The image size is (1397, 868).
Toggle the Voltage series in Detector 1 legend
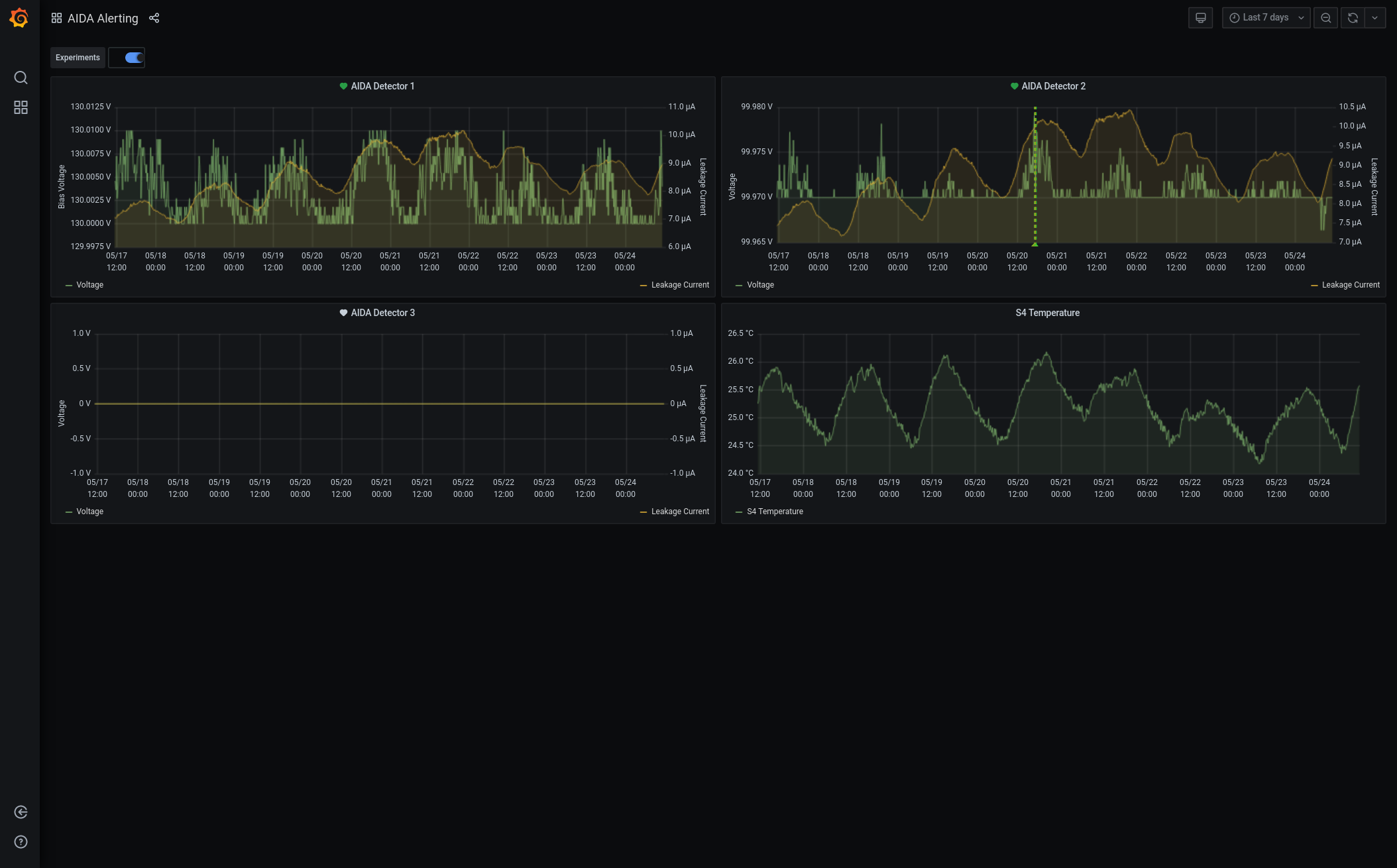point(89,285)
